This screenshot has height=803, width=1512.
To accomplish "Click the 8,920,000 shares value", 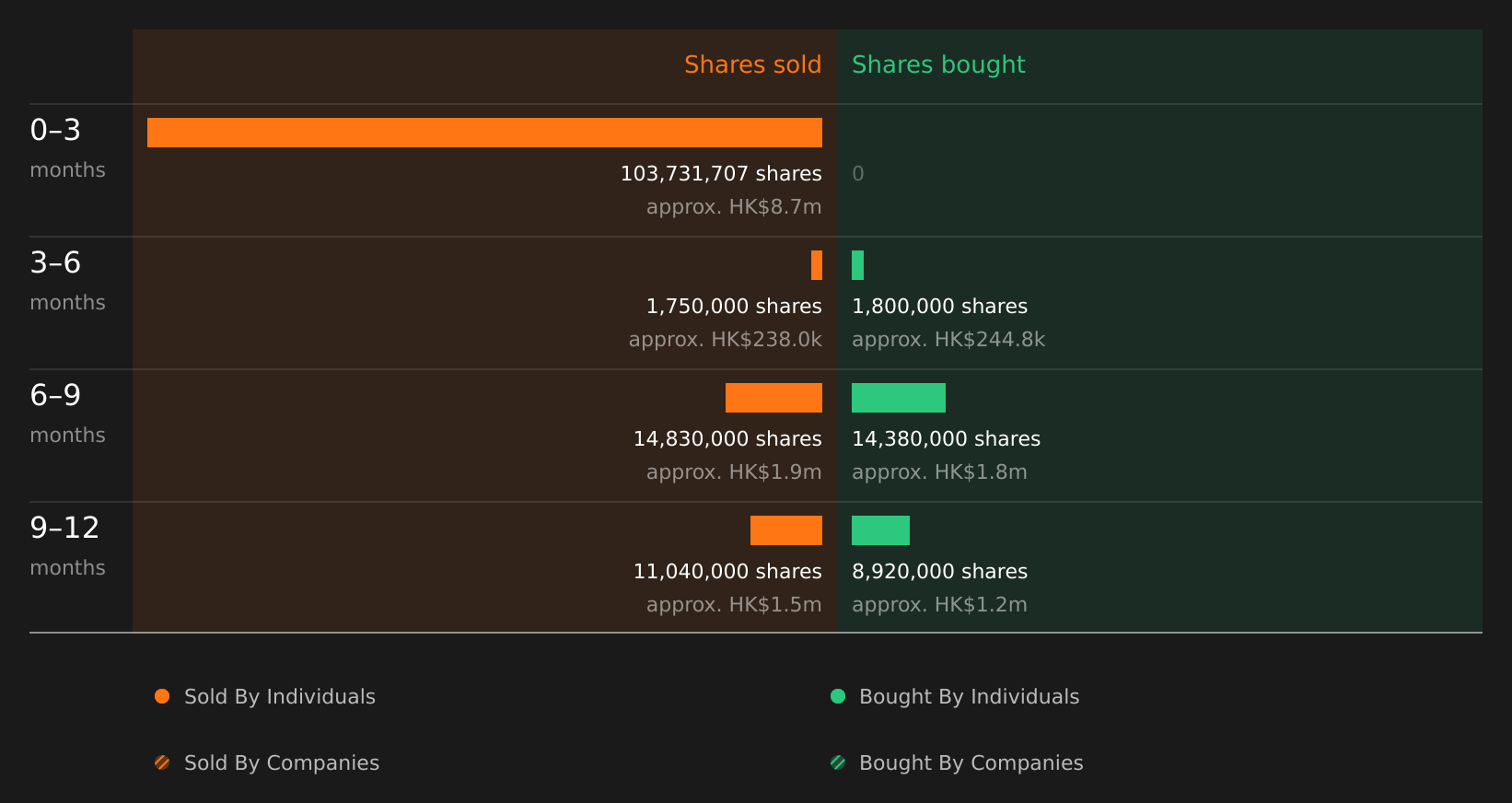I will tap(939, 572).
